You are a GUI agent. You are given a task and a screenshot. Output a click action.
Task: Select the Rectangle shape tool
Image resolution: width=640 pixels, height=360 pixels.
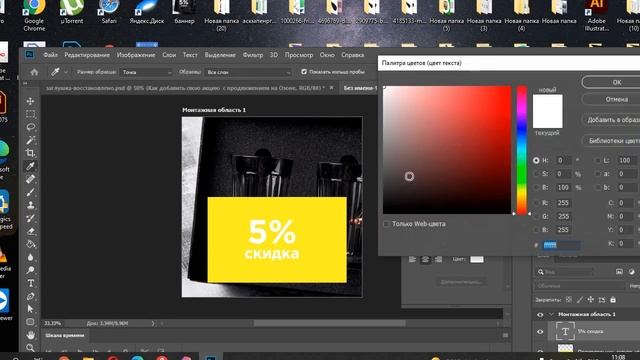click(30, 322)
